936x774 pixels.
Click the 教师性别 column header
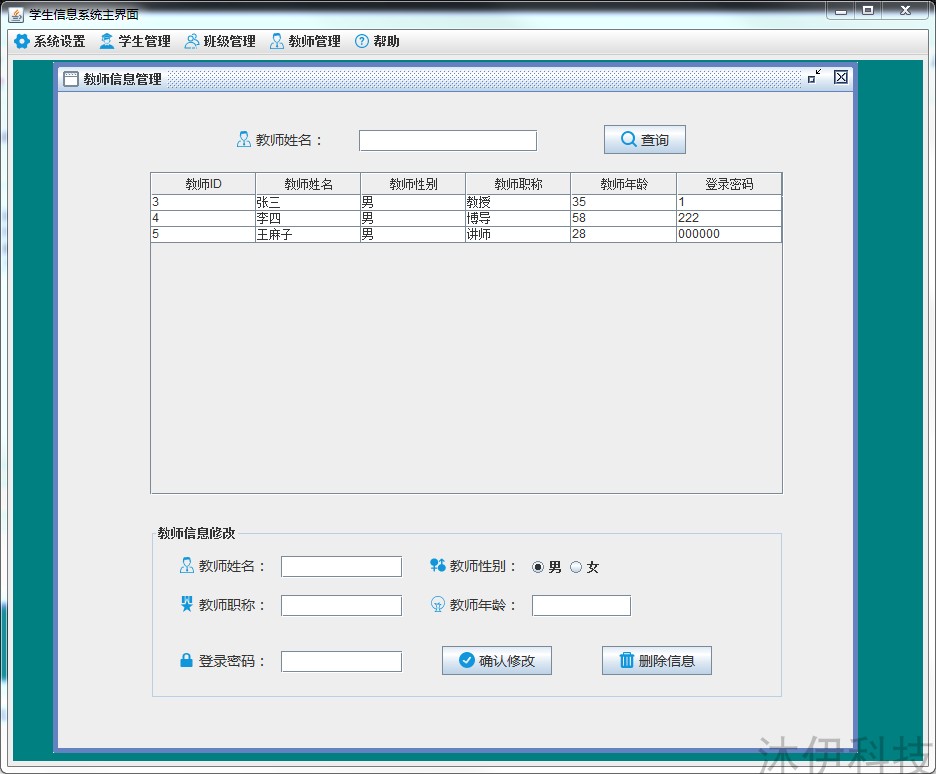pyautogui.click(x=413, y=184)
